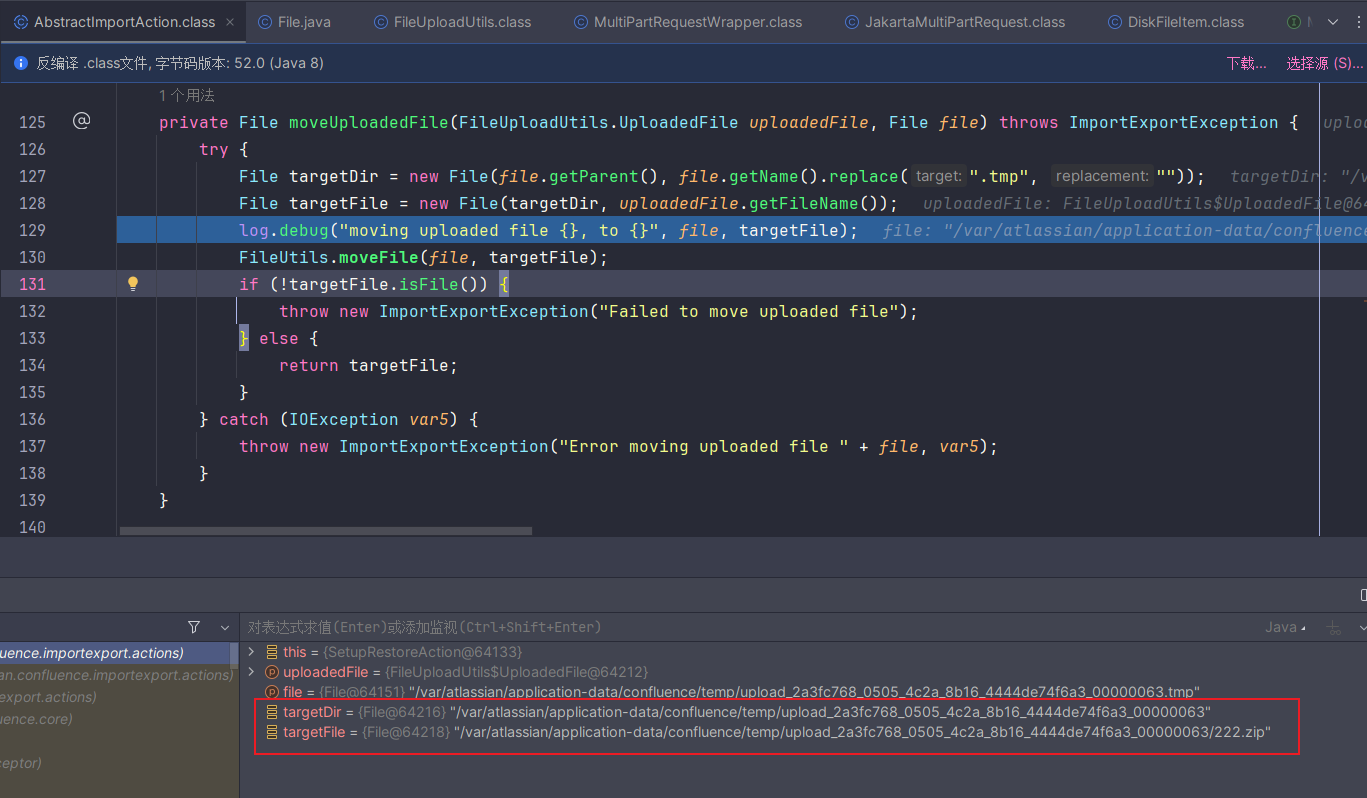
Task: Click the targetFile variable icon
Action: click(x=271, y=732)
